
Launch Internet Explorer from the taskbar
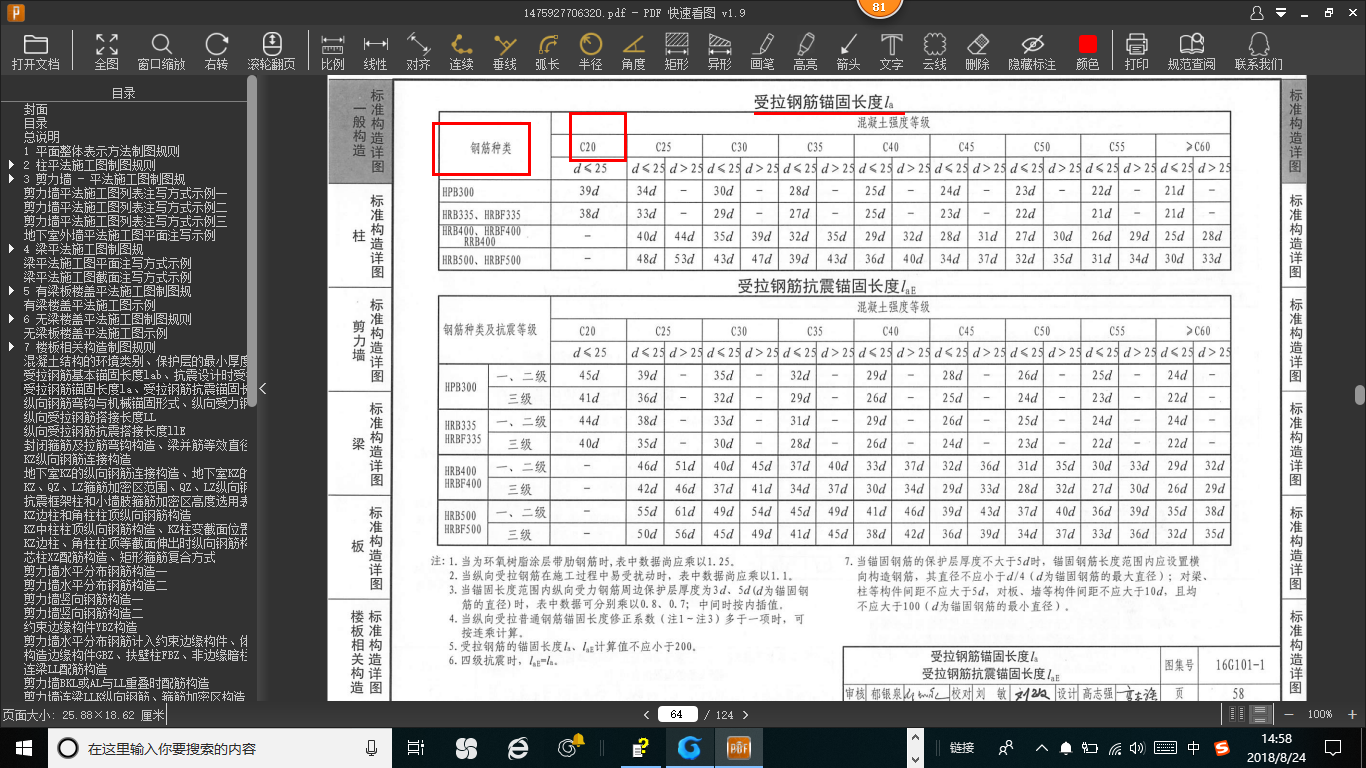pyautogui.click(x=518, y=747)
